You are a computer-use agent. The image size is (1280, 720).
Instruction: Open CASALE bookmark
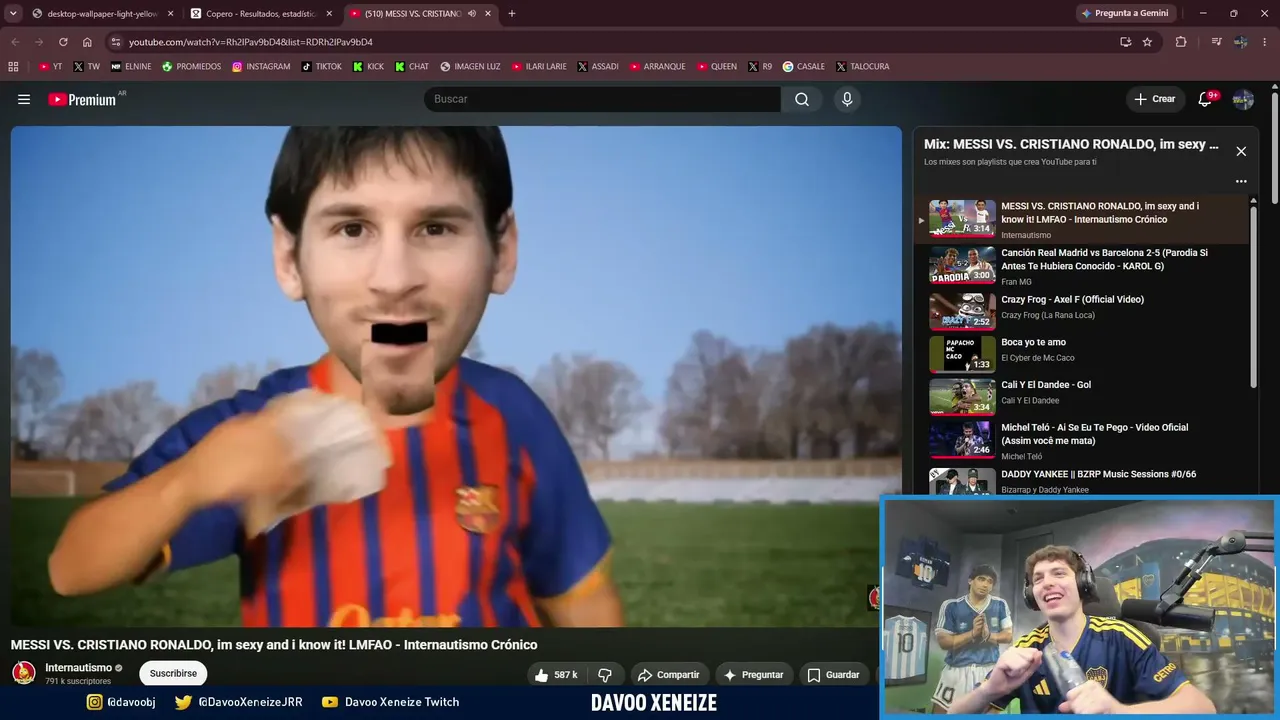coord(804,67)
